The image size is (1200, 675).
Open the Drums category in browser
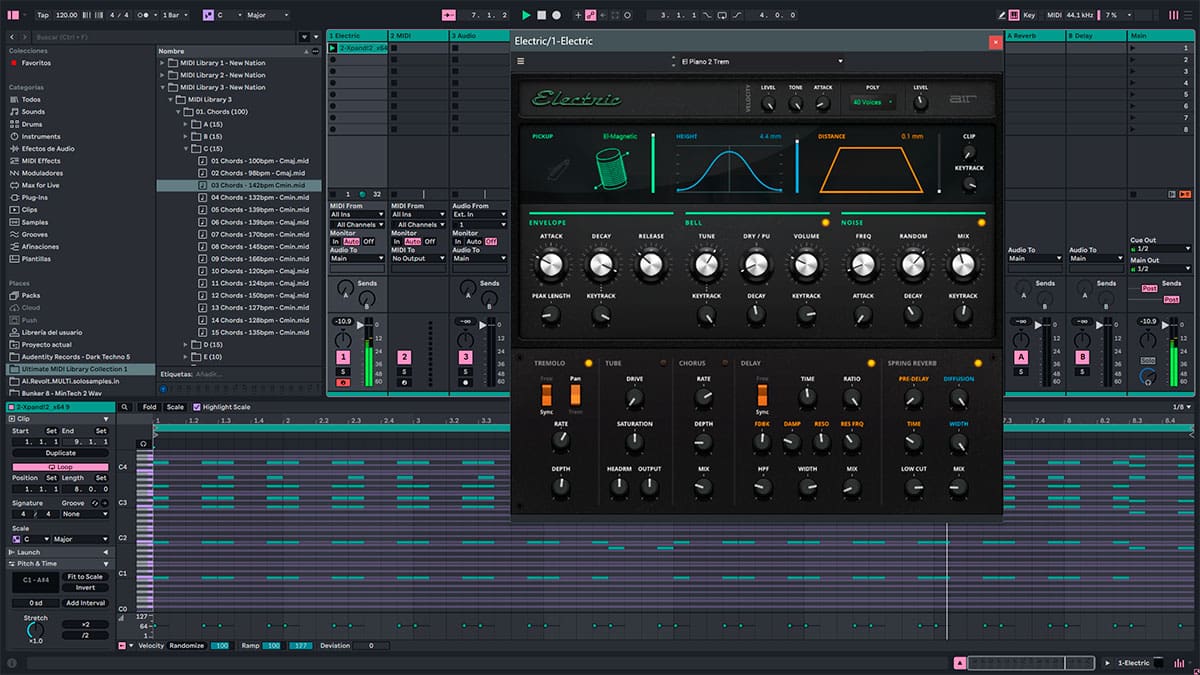(31, 124)
